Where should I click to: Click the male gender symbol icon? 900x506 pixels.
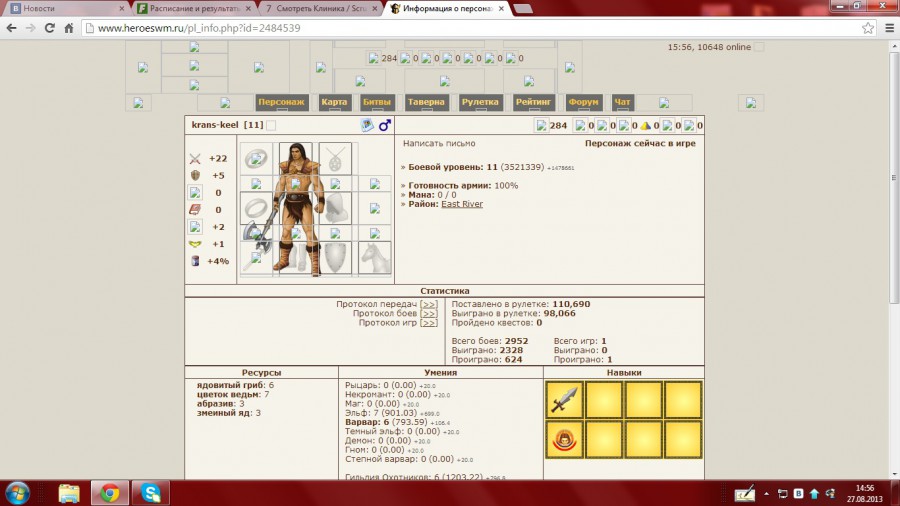[385, 125]
